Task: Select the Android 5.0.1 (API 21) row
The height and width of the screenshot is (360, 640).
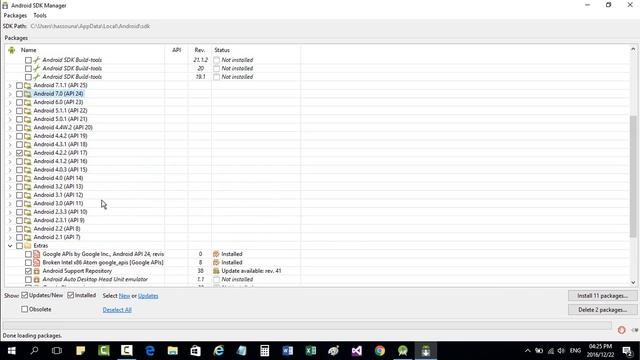Action: tap(60, 119)
